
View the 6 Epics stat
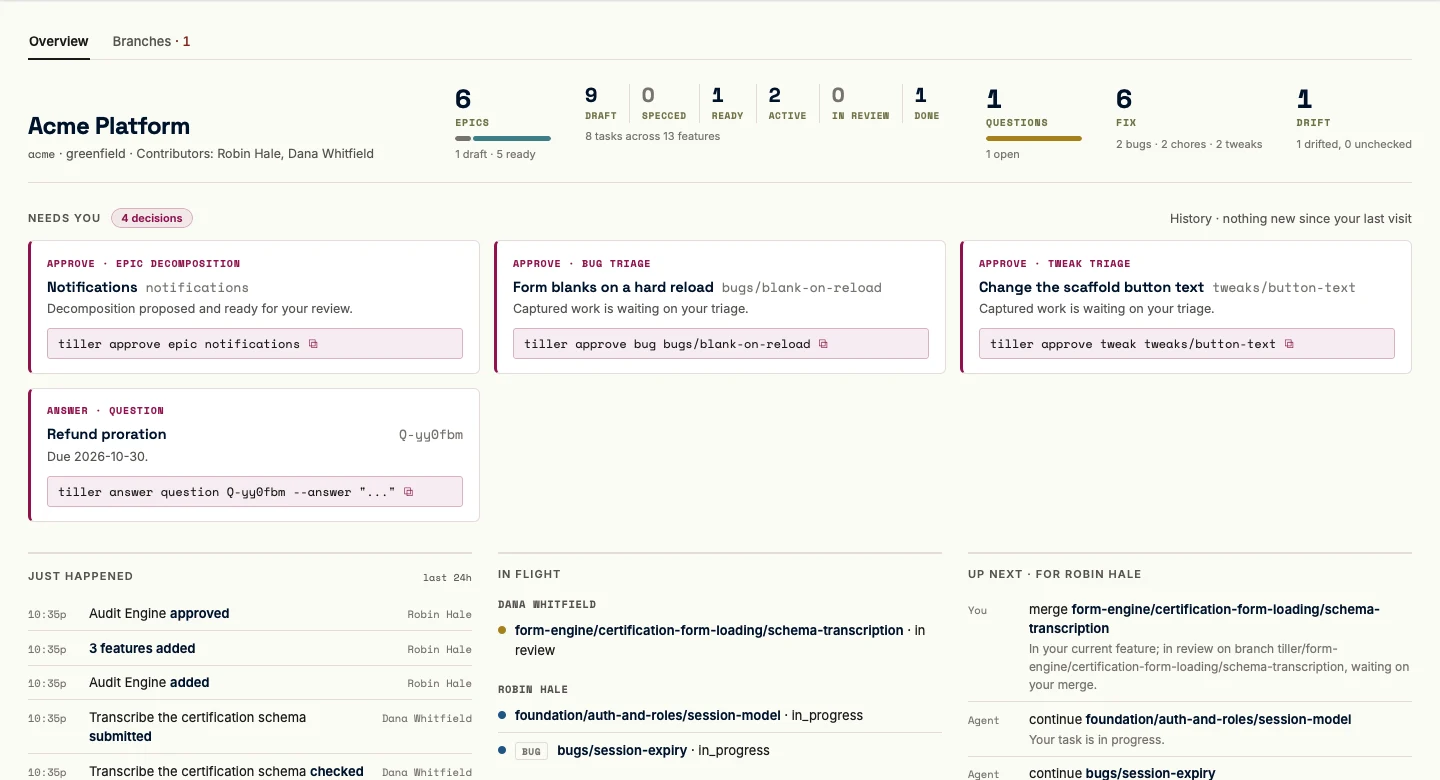click(x=502, y=124)
